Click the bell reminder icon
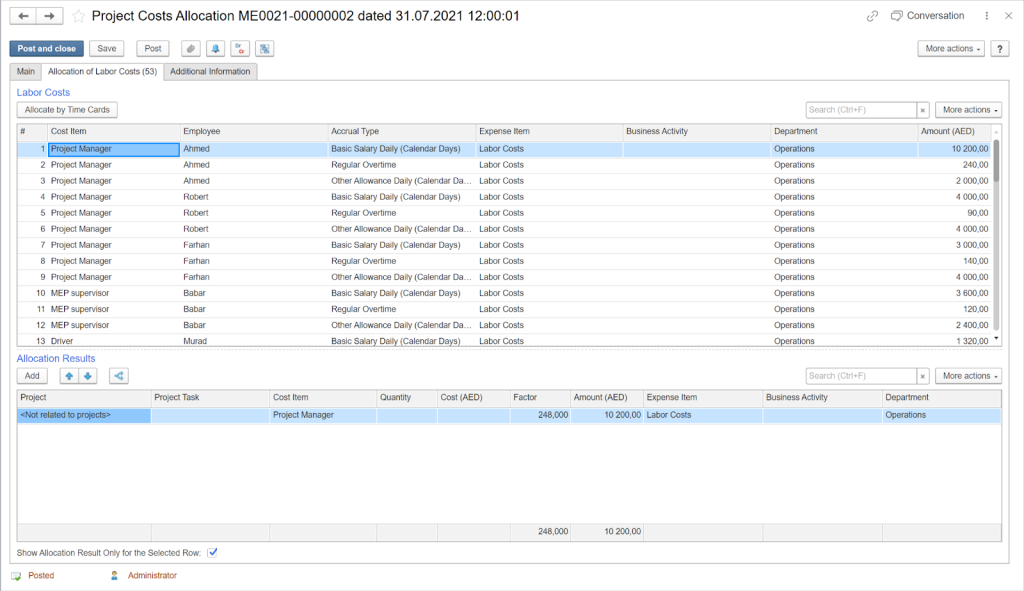The image size is (1024, 591). 216,48
